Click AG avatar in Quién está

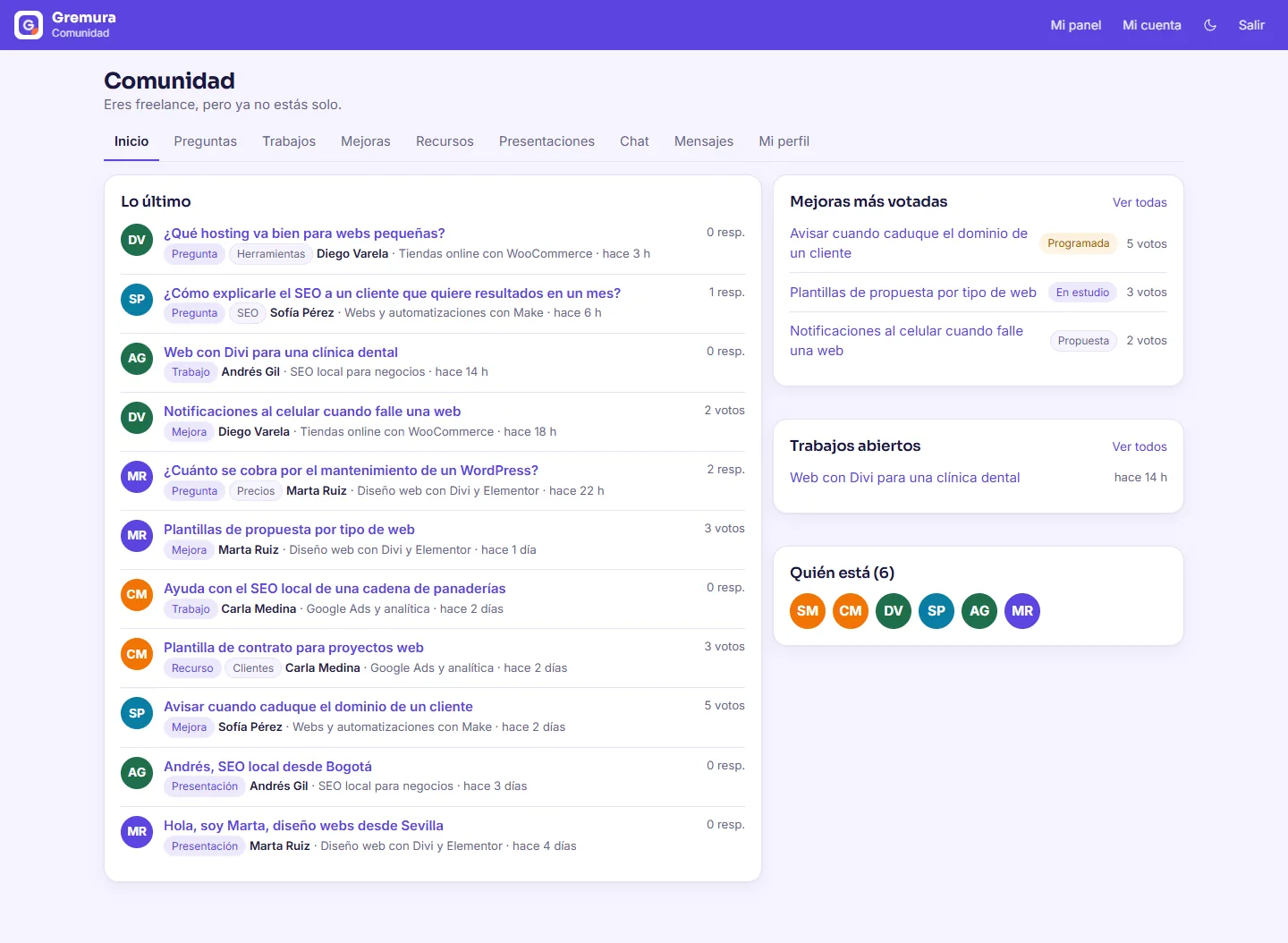tap(979, 611)
